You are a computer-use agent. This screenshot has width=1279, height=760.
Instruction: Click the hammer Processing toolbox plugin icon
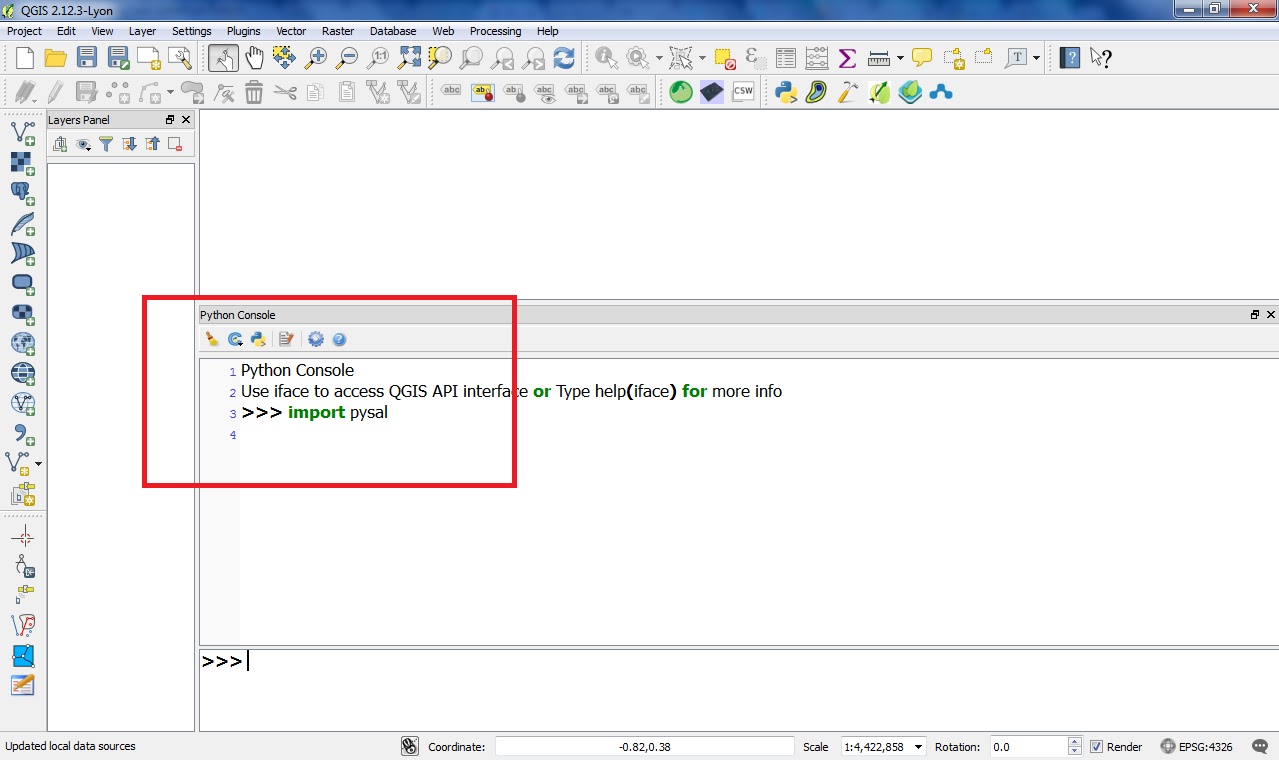(848, 93)
